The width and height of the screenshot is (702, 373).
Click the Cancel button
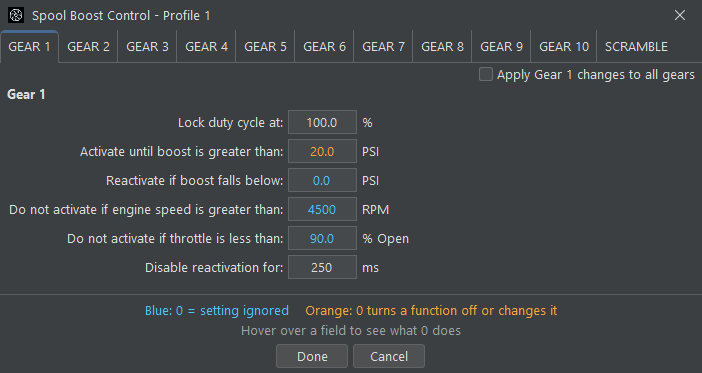389,356
